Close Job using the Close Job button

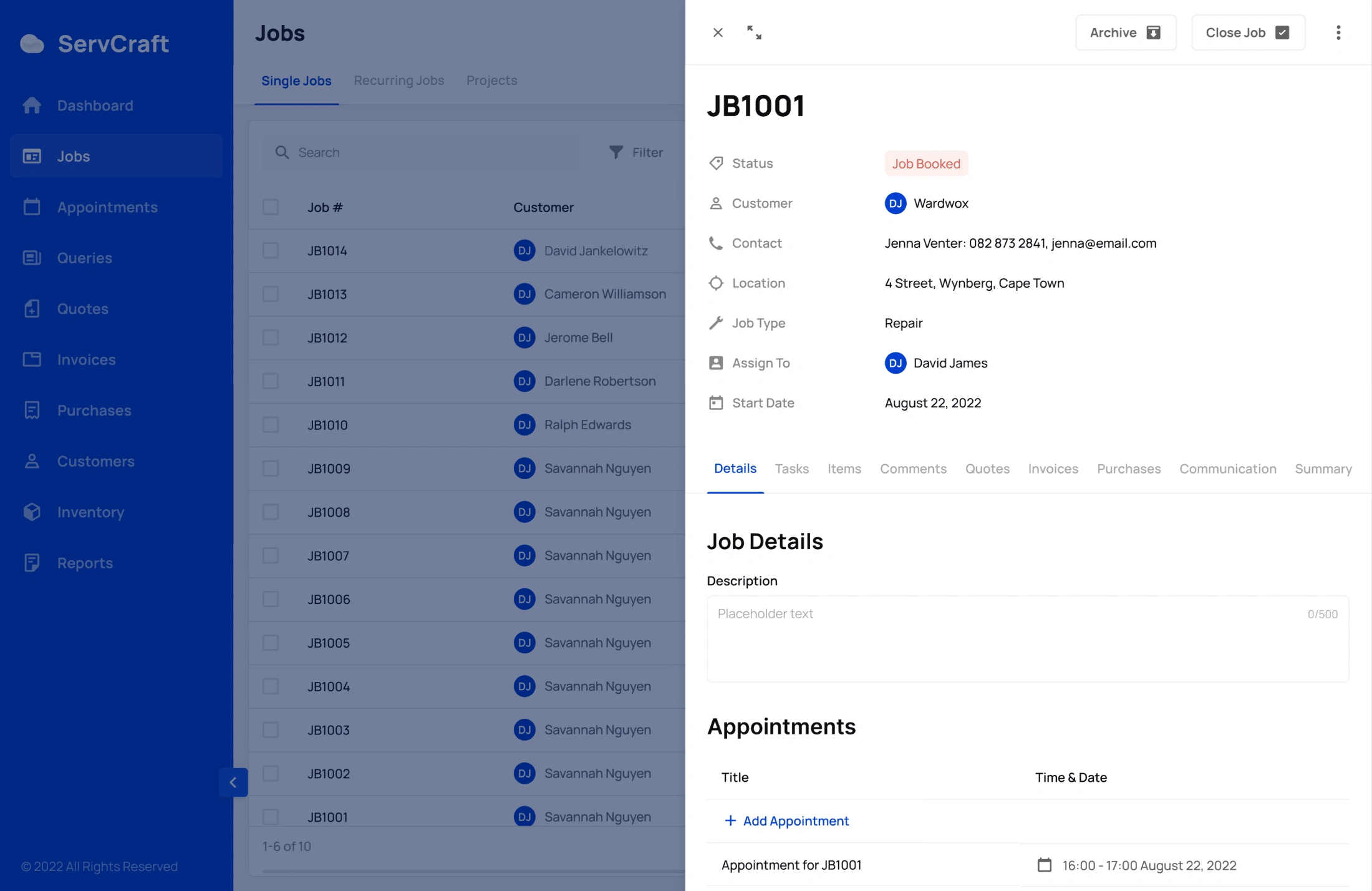(1246, 32)
